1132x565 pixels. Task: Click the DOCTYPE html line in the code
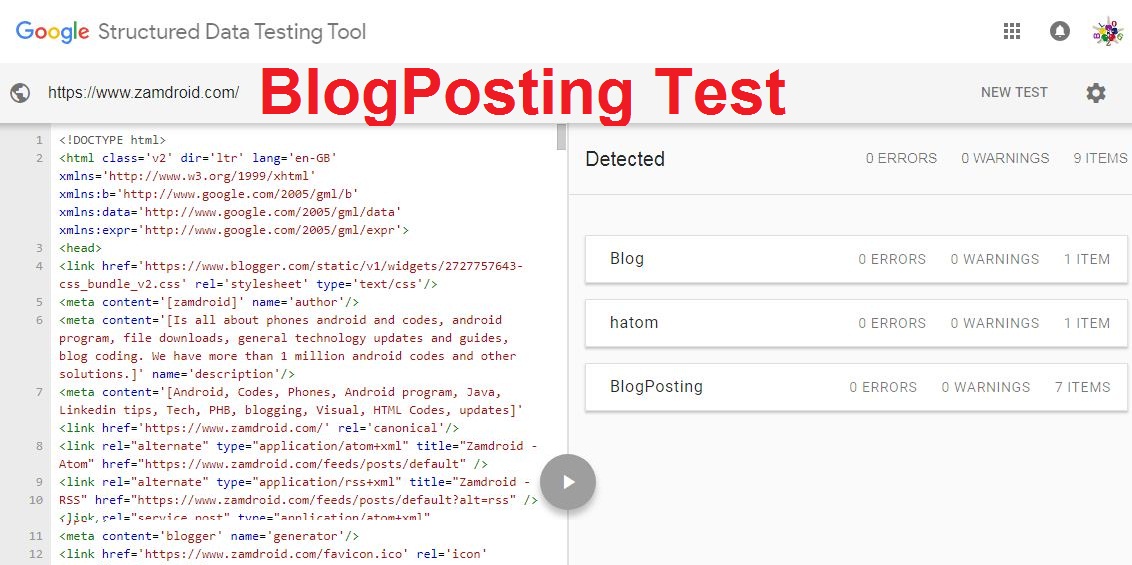click(113, 140)
